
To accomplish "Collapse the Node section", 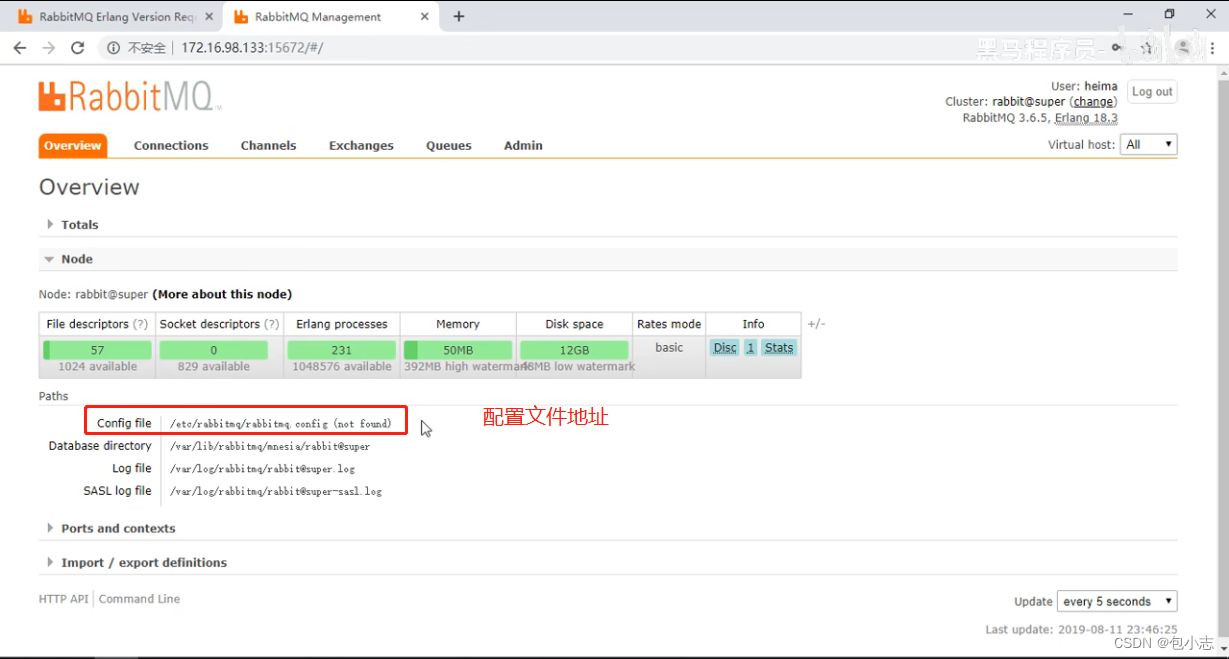I will click(x=76, y=259).
